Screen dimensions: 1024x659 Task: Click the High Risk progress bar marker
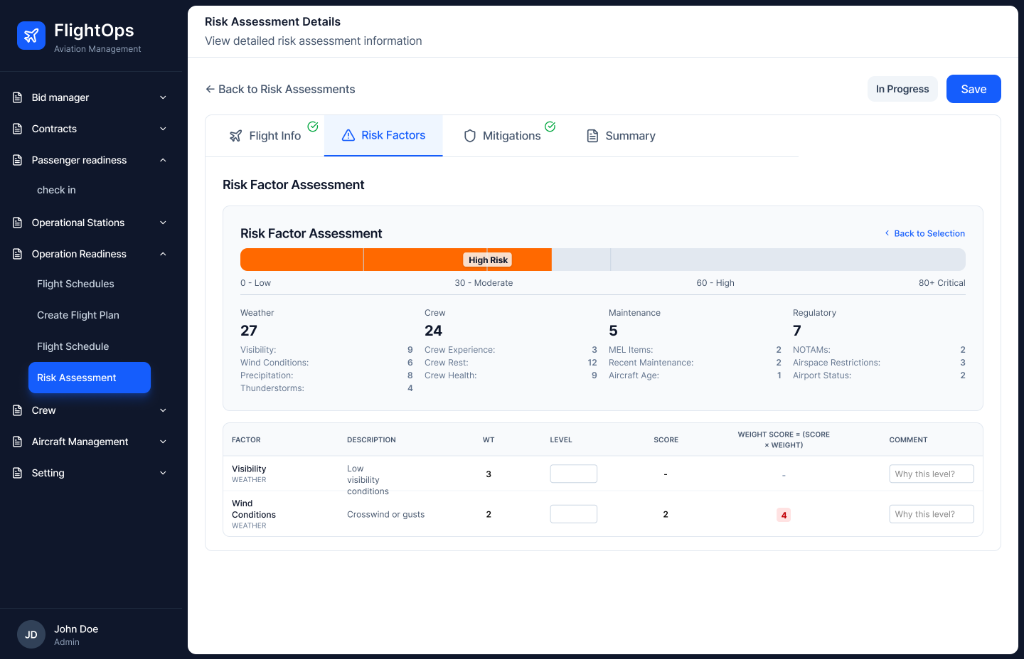coord(488,260)
